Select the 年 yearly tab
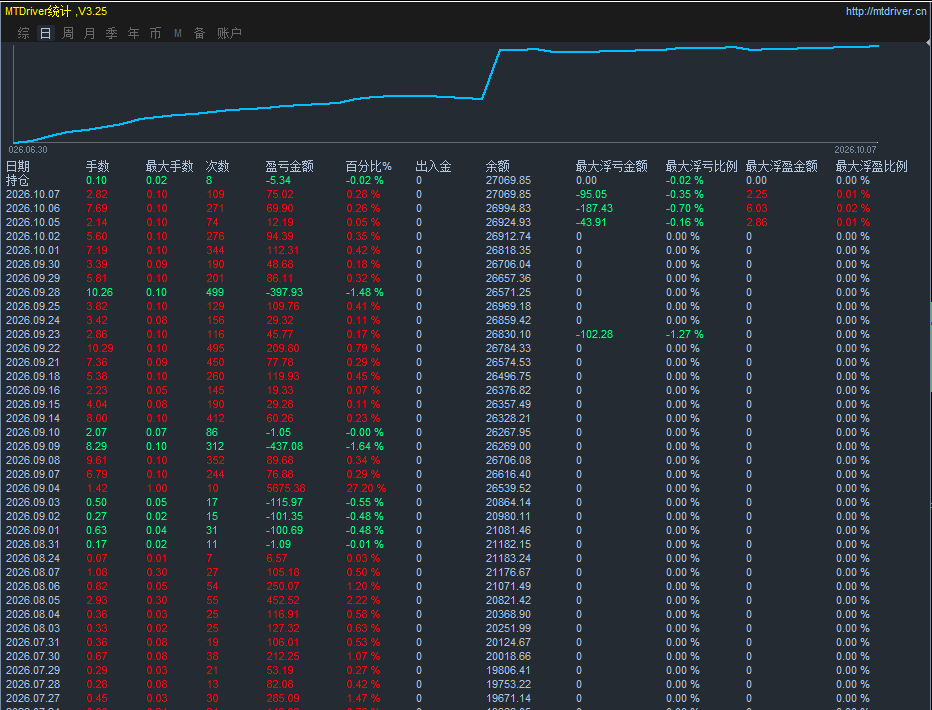Viewport: 932px width, 710px height. pos(134,33)
